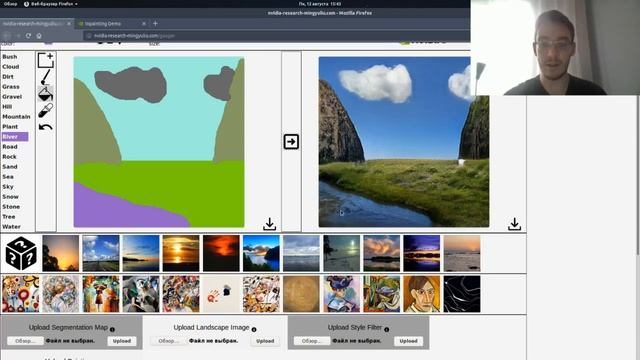Click the Firefox address bar
Viewport: 640px width, 360px height.
point(276,36)
